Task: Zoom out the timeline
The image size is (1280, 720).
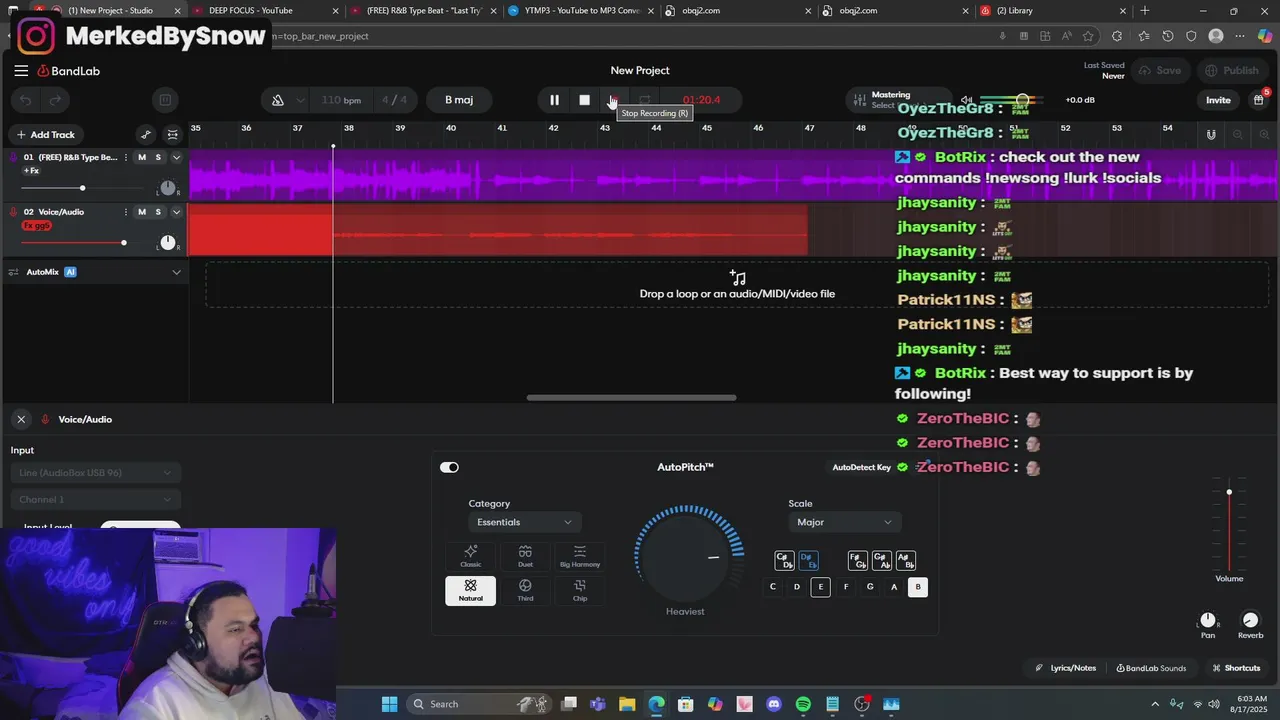Action: point(1238,135)
